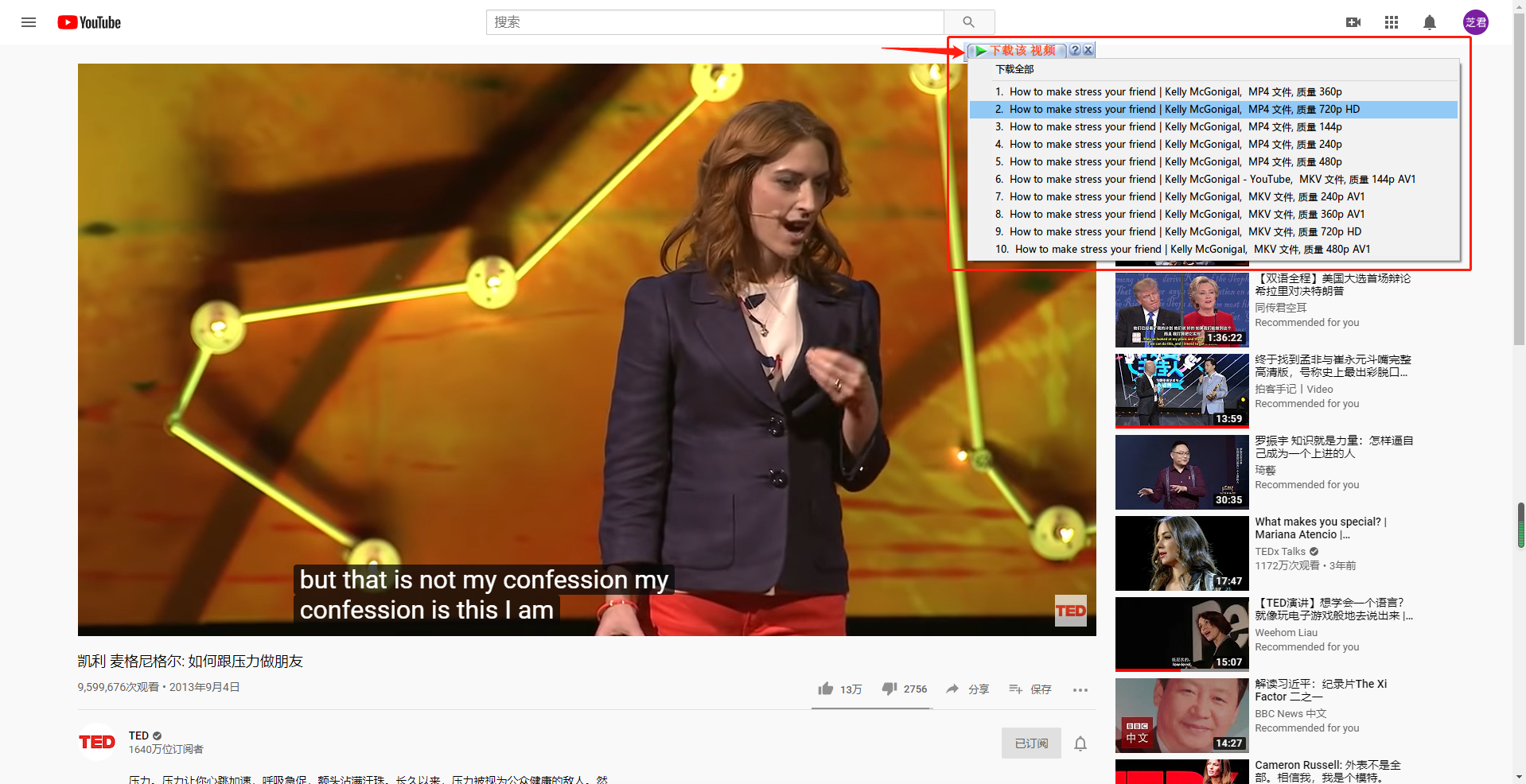Viewport: 1526px width, 784px height.
Task: Open the hamburger guide menu
Action: (29, 22)
